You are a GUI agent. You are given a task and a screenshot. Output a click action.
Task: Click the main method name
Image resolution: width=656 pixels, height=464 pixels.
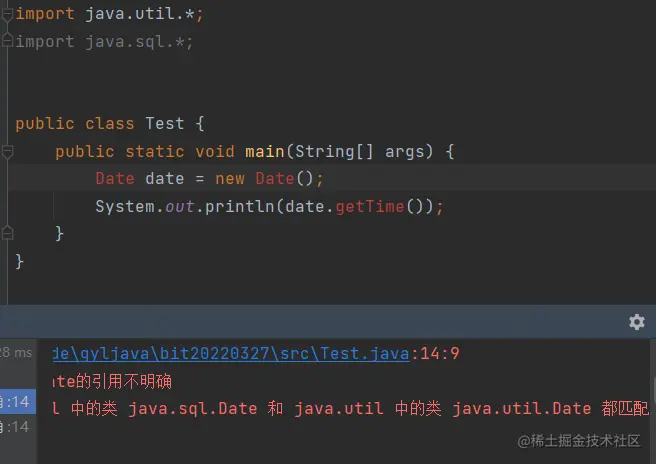(264, 151)
